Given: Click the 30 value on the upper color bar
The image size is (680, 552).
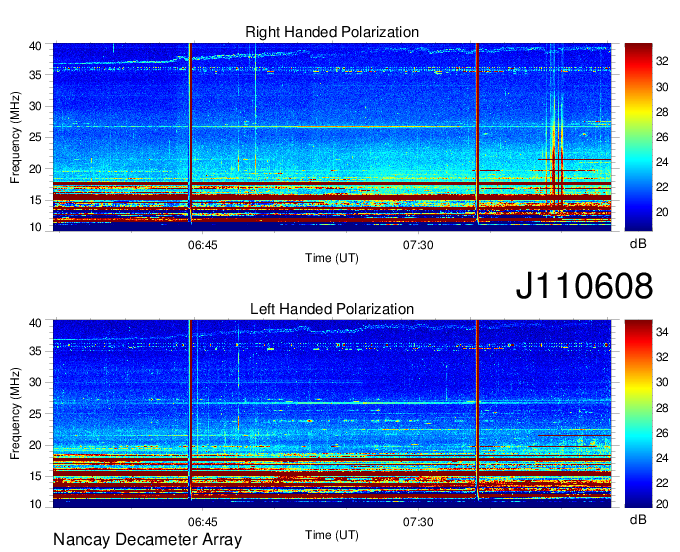Looking at the screenshot, I should (662, 87).
